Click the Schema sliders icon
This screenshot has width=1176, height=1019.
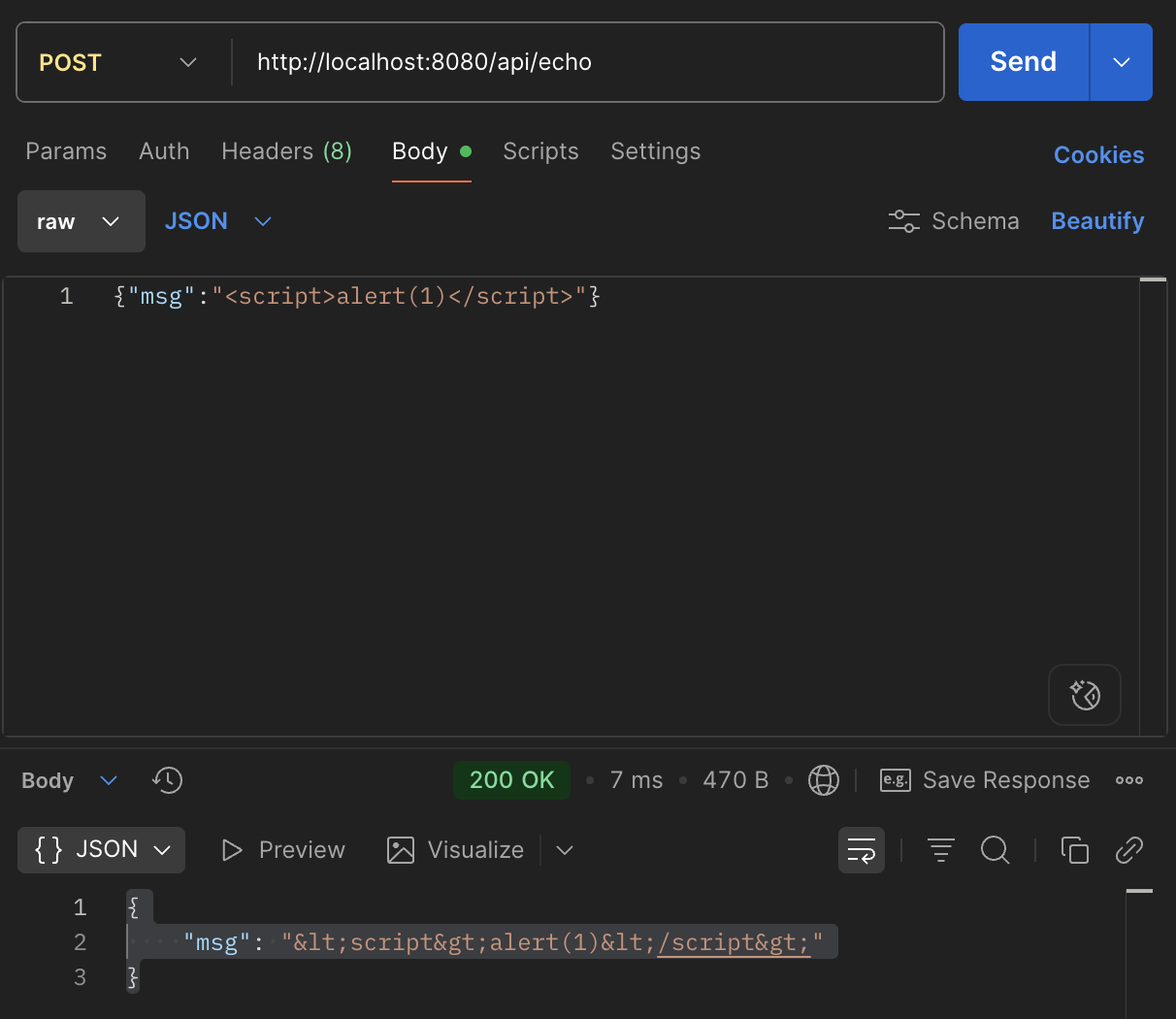[903, 221]
